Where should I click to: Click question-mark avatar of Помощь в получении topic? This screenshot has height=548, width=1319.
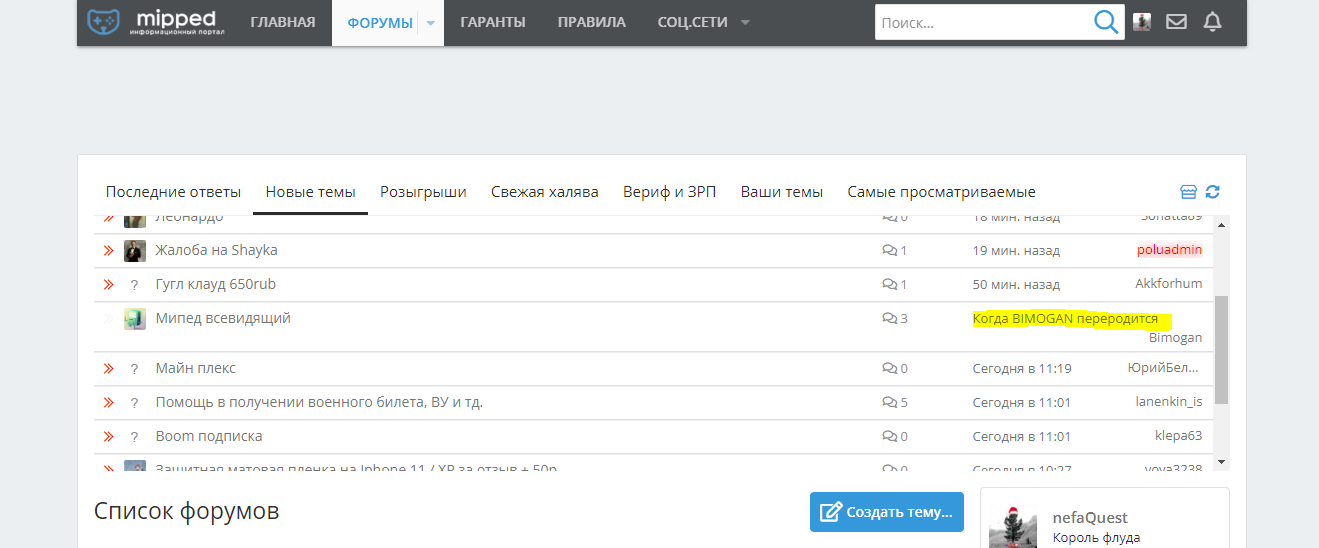click(134, 403)
